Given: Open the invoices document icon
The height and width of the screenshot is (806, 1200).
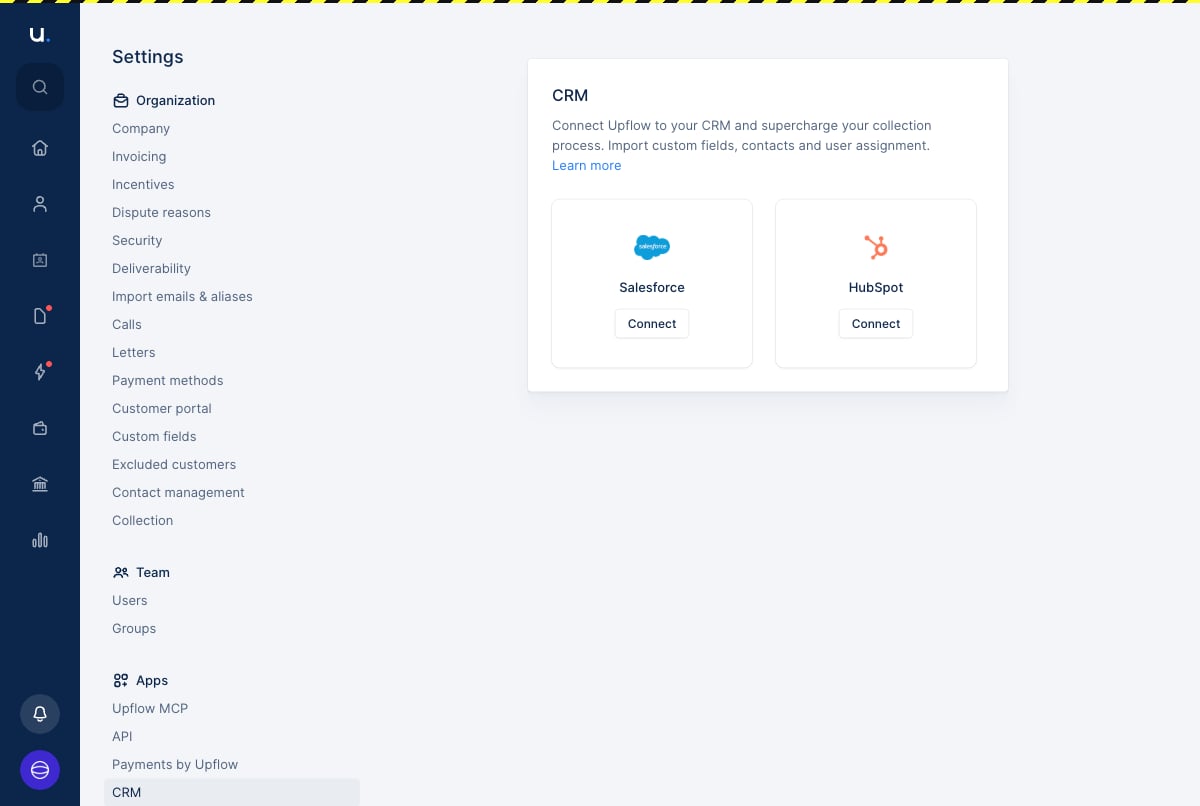Looking at the screenshot, I should tap(40, 316).
